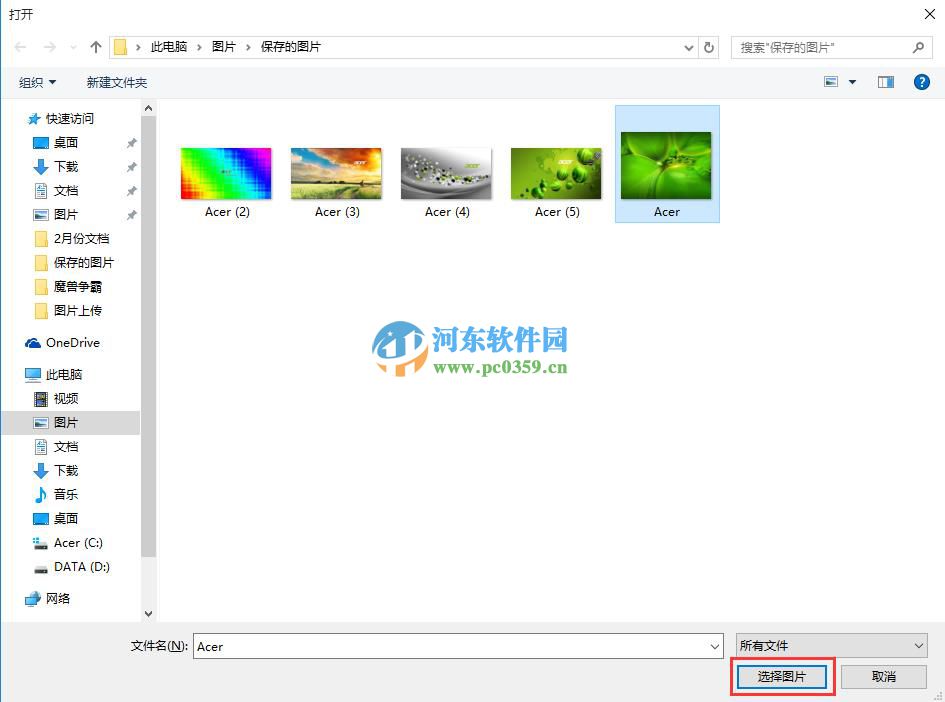Open the help icon in the dialog toolbar

pyautogui.click(x=921, y=81)
